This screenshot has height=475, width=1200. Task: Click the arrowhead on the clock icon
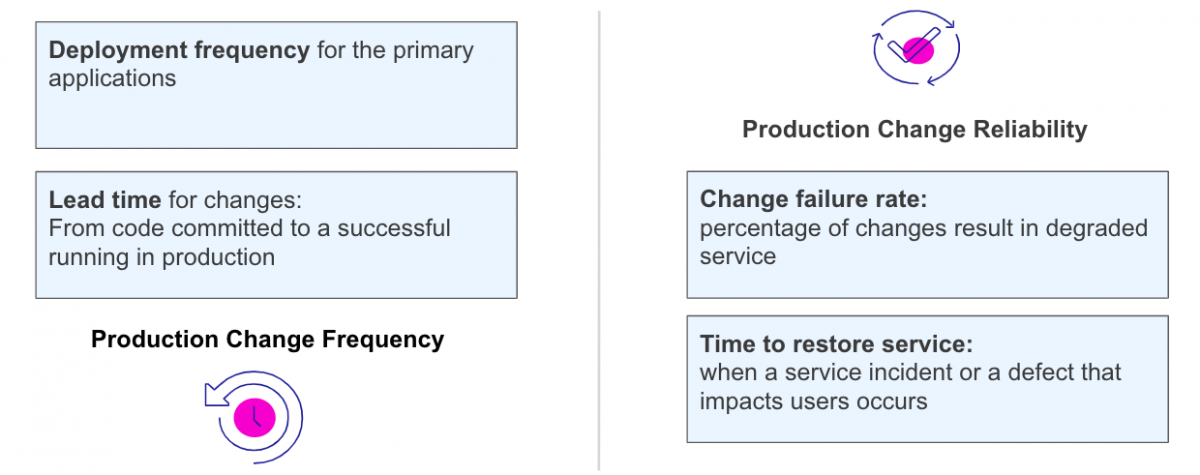click(213, 397)
